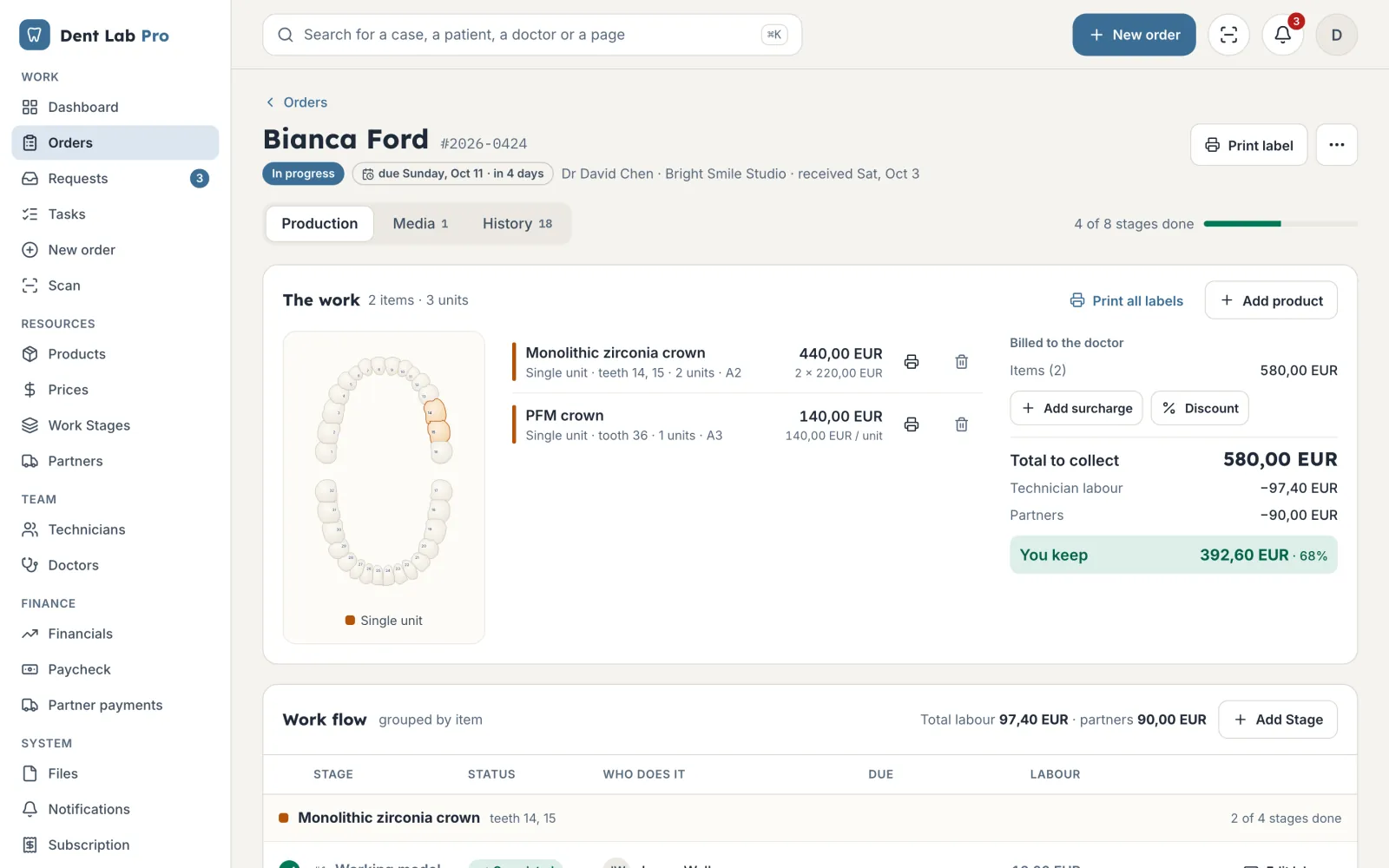Open Doctors in sidebar

[115, 564]
